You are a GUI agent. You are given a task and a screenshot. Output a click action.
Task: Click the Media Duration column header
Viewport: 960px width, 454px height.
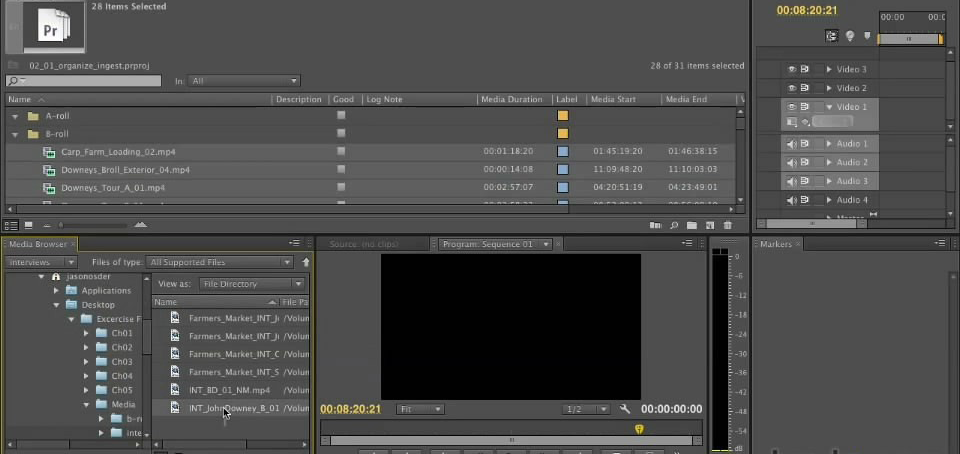[512, 99]
